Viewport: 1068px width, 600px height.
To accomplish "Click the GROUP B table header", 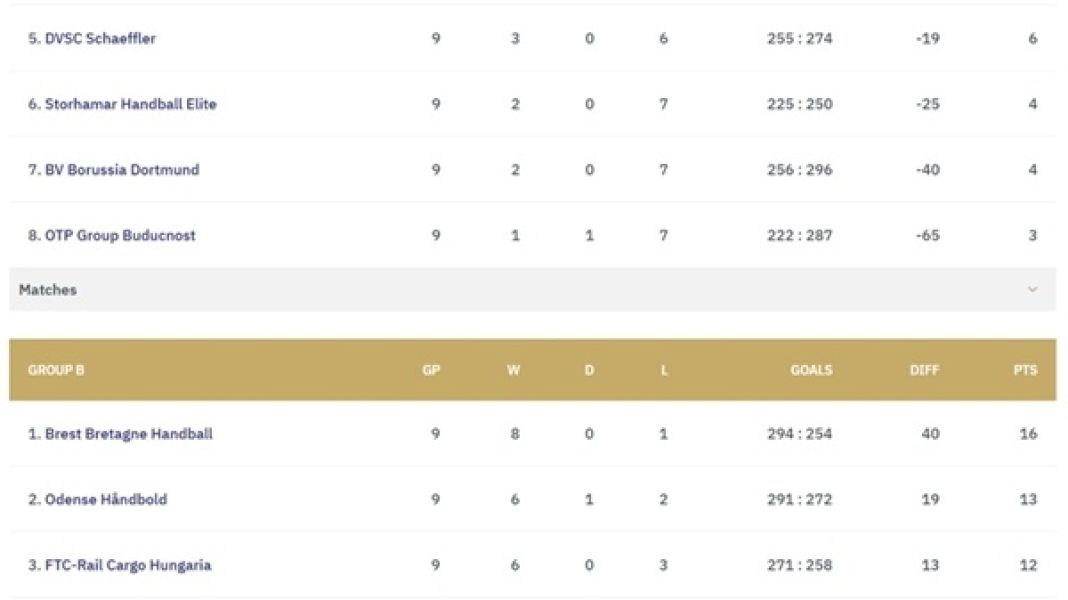I will 56,370.
